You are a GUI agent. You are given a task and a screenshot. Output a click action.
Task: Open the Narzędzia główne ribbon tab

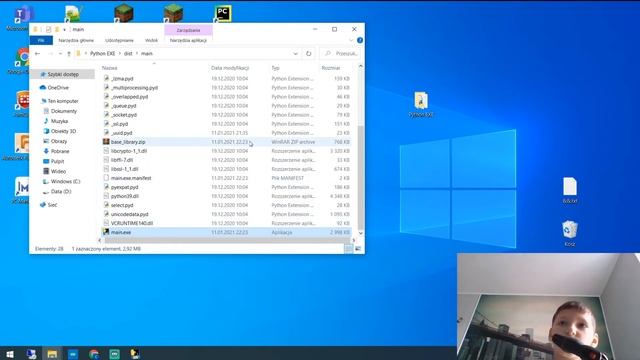(76, 40)
